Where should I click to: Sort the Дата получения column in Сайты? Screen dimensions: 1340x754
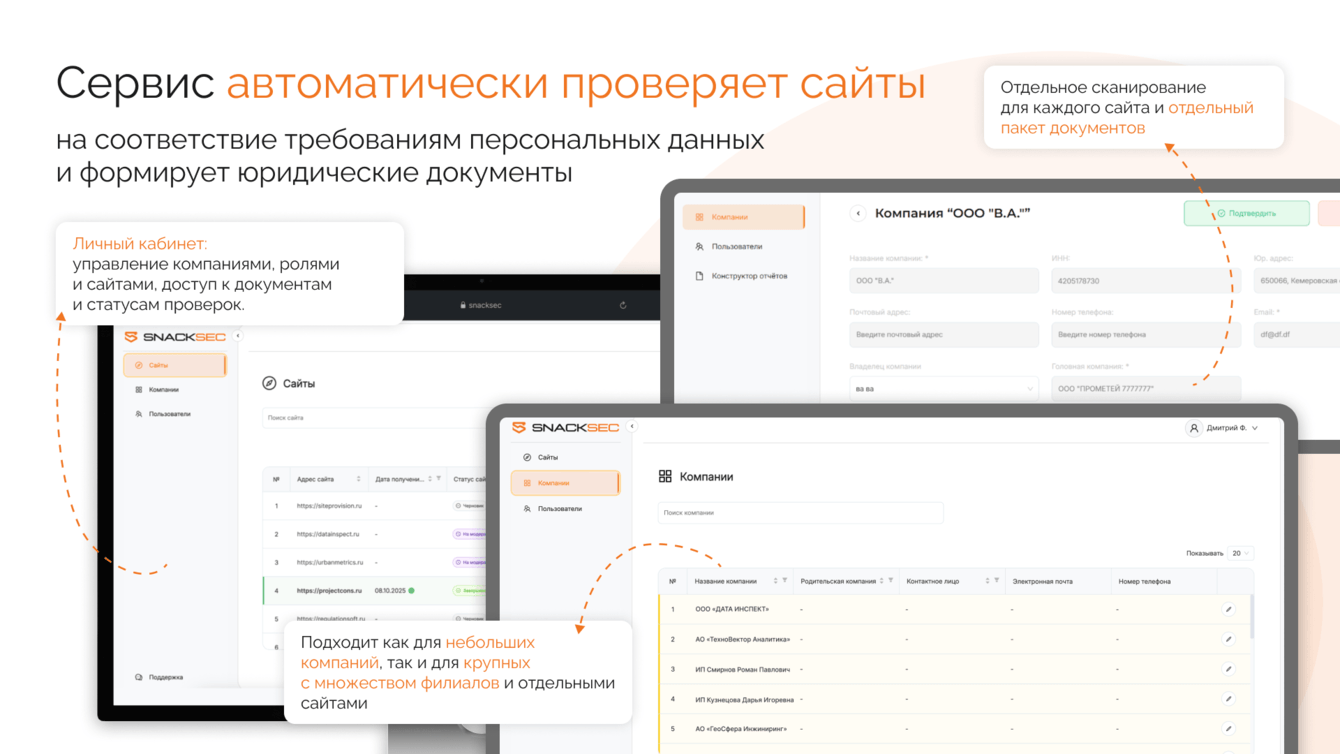point(430,479)
